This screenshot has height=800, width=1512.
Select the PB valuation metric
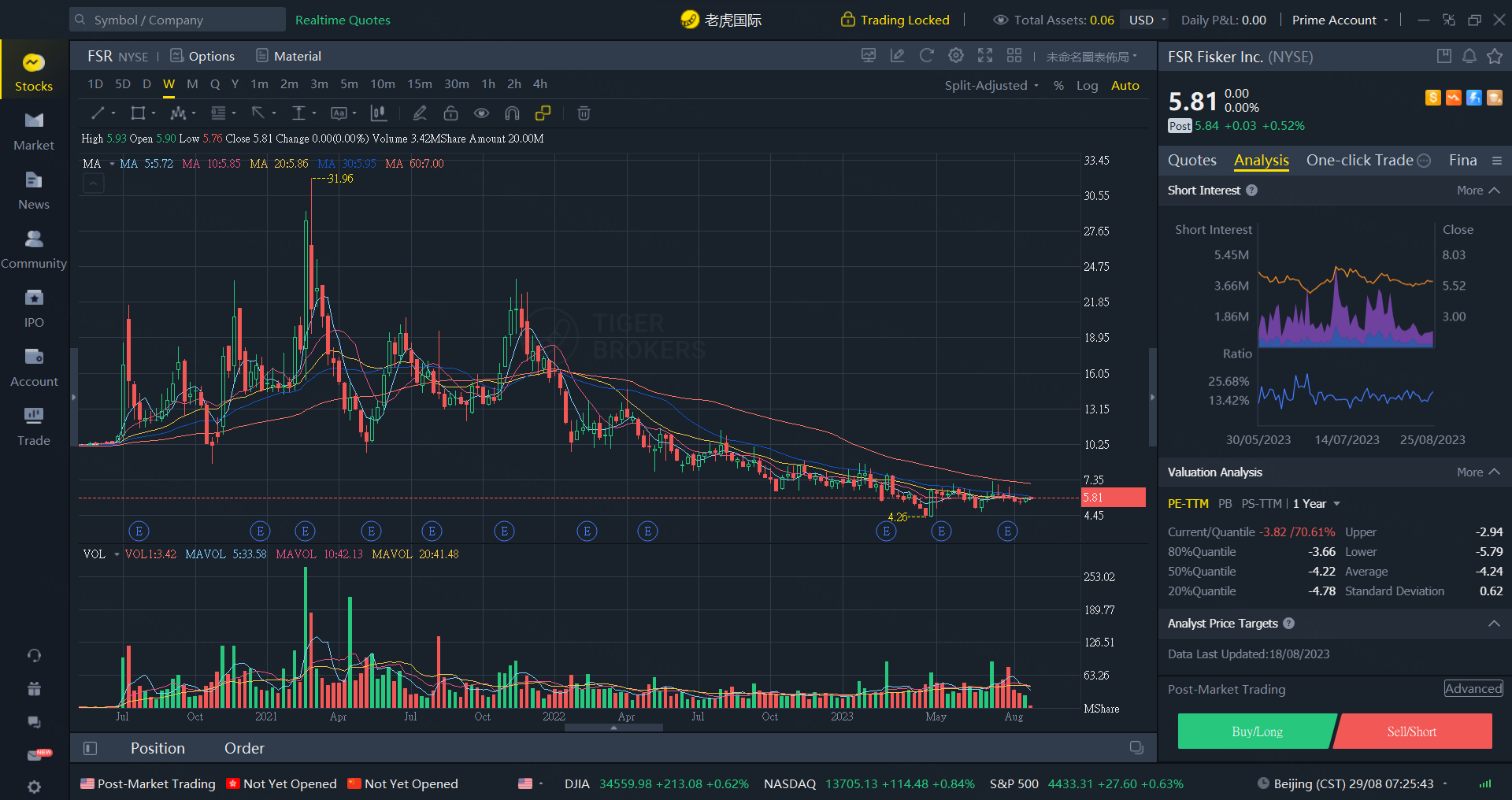pos(1225,504)
